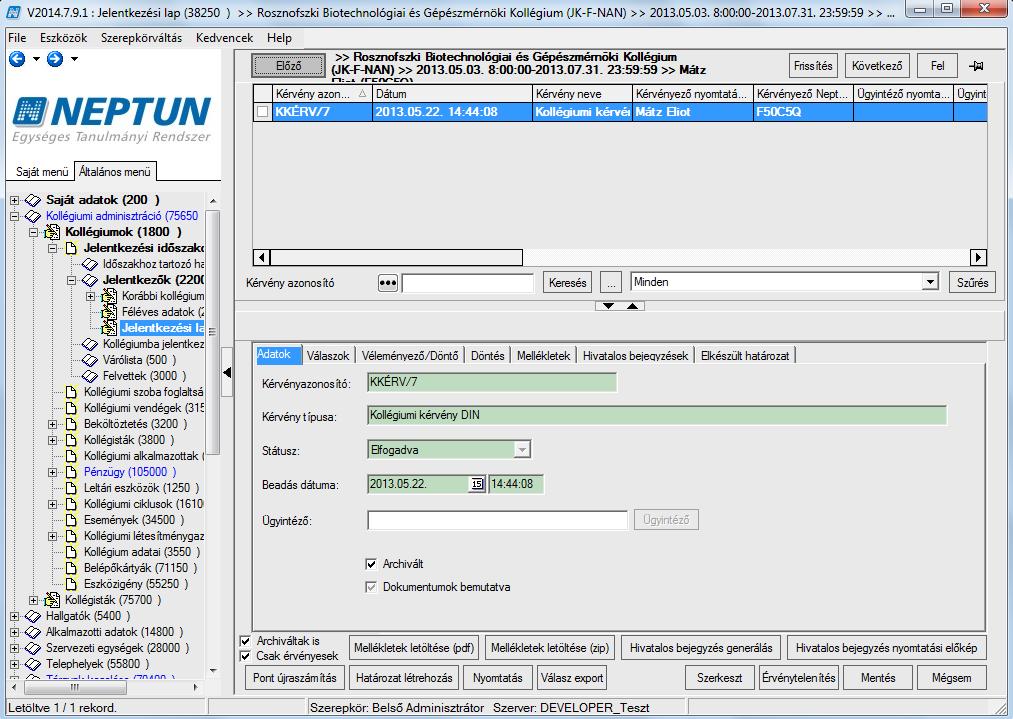This screenshot has width=1013, height=719.
Task: Click the pin icon next to Fel
Action: coord(976,66)
